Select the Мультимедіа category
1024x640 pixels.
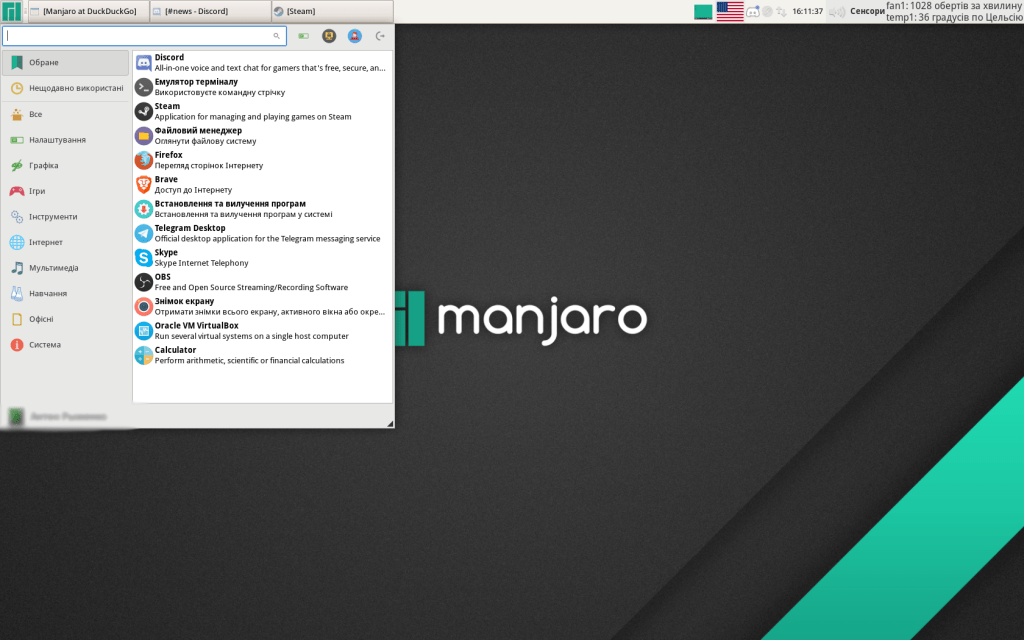coord(65,268)
